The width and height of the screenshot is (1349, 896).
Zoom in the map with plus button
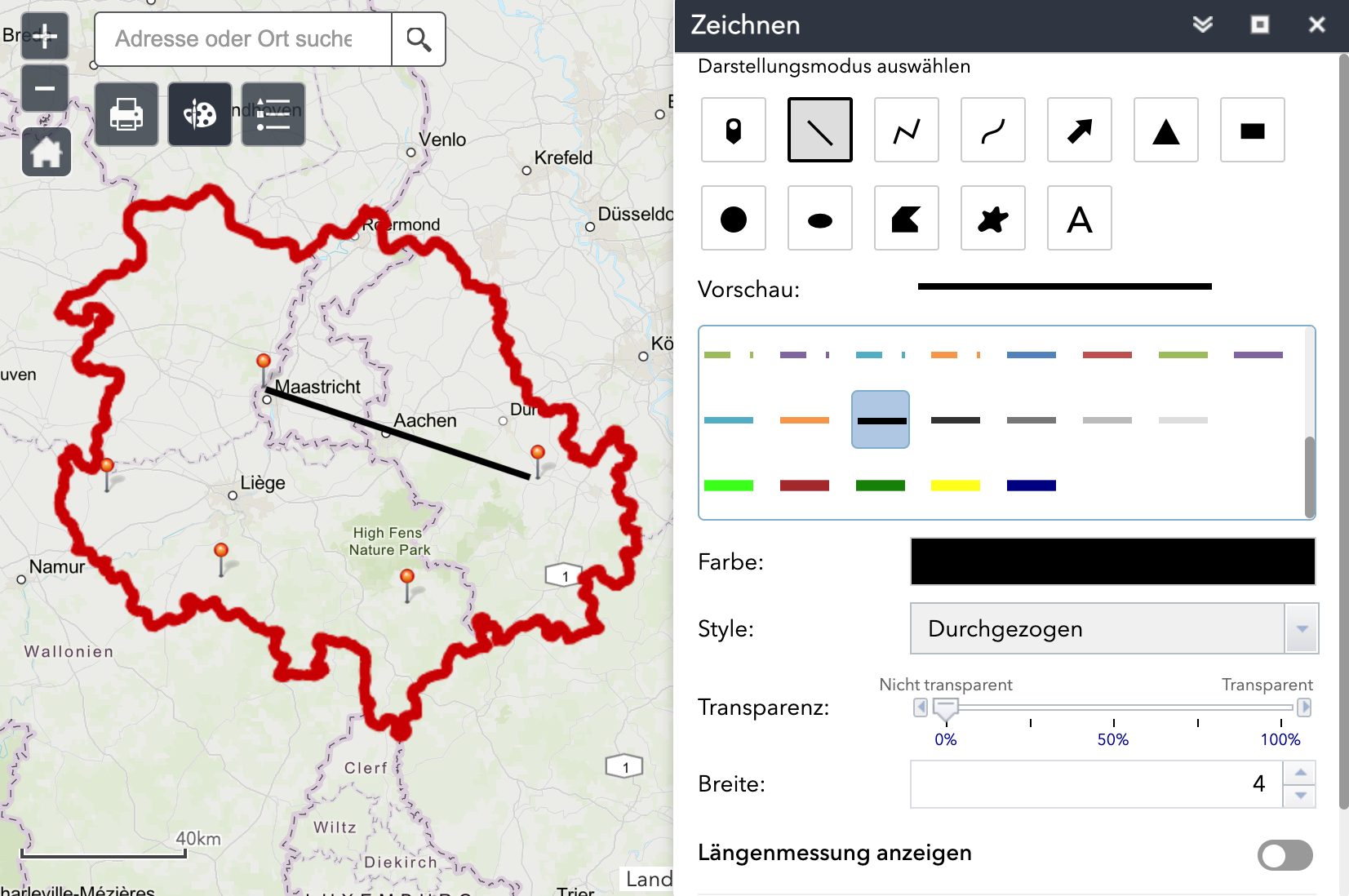[x=45, y=36]
